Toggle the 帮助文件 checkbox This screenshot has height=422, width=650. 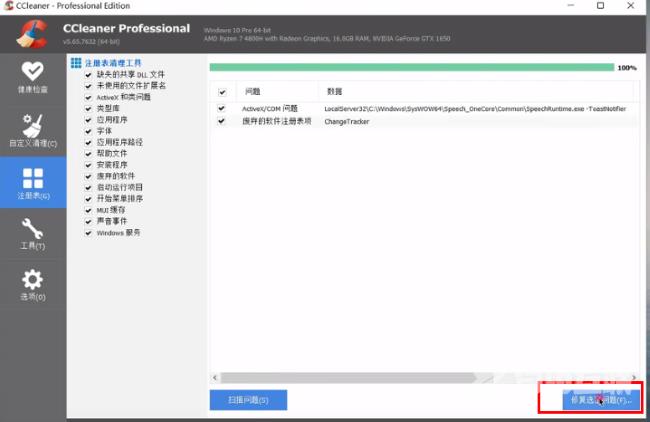[x=88, y=154]
